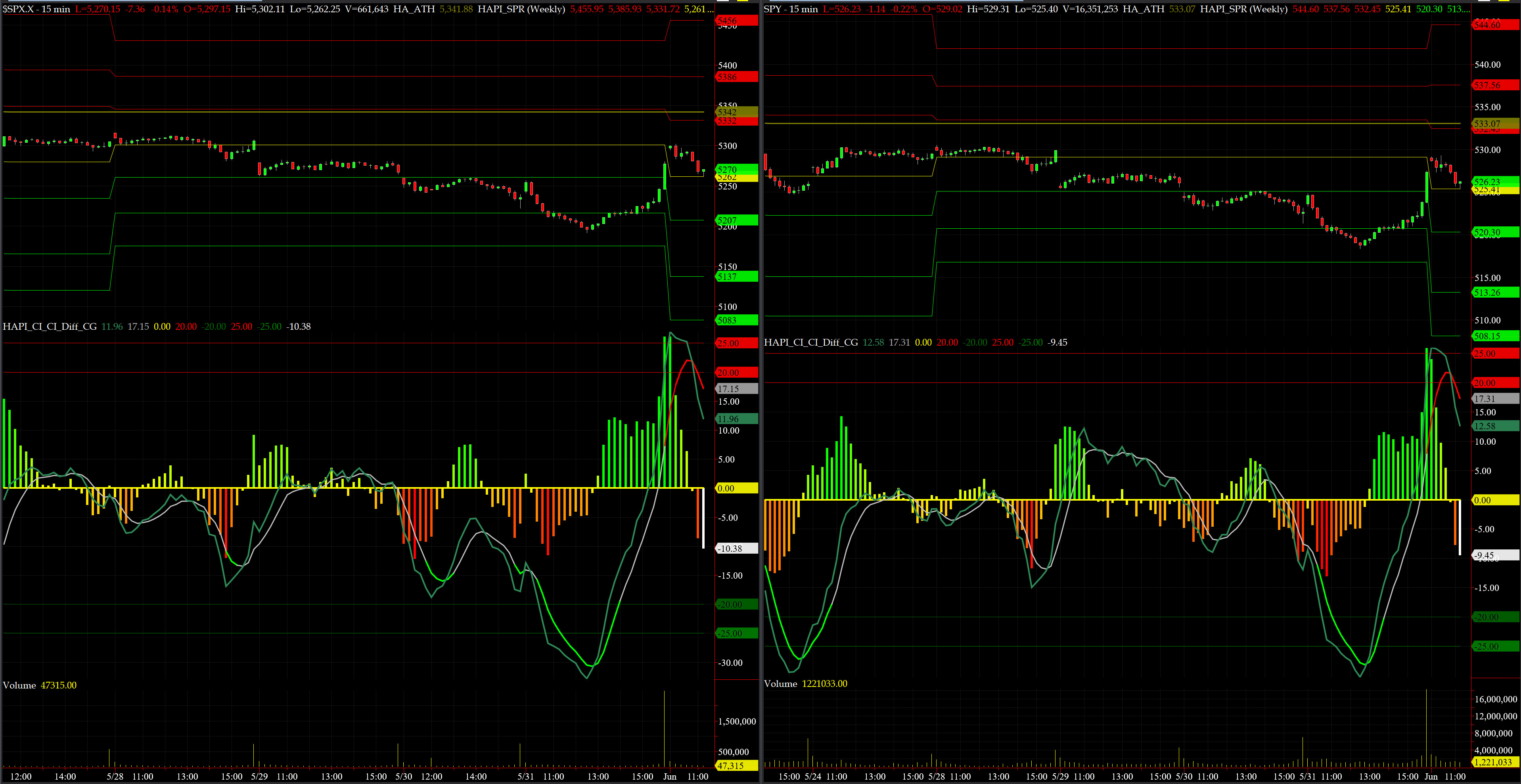Viewport: 1521px width, 784px height.
Task: Select the HAPI_CI_CI_Diff_CG label in SPX panel
Action: (x=50, y=327)
